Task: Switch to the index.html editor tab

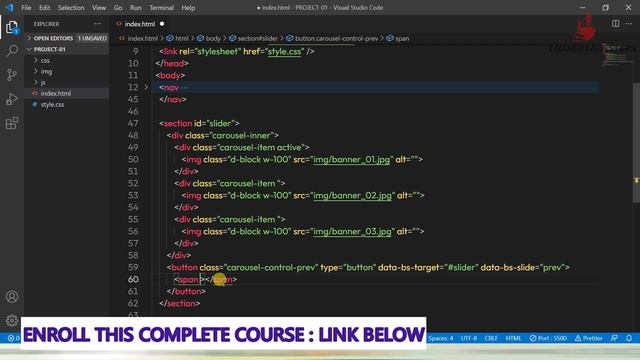Action: coord(140,24)
